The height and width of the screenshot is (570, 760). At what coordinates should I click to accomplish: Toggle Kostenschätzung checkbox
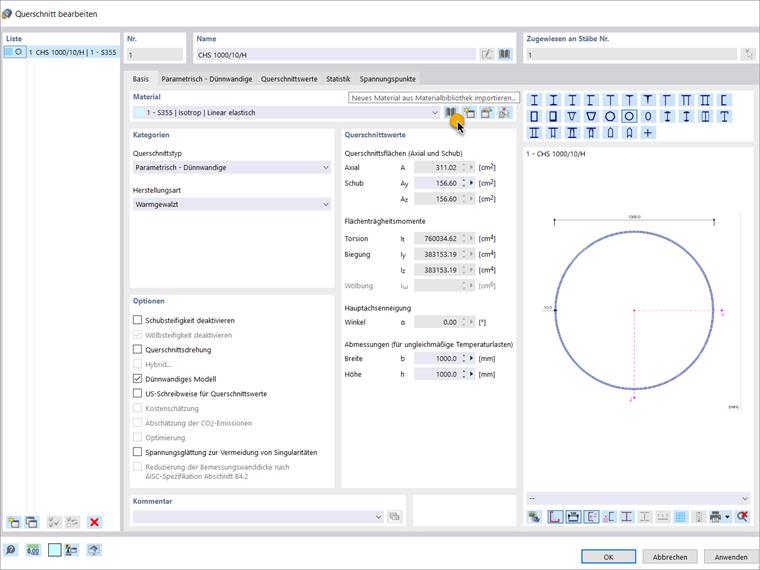point(138,408)
